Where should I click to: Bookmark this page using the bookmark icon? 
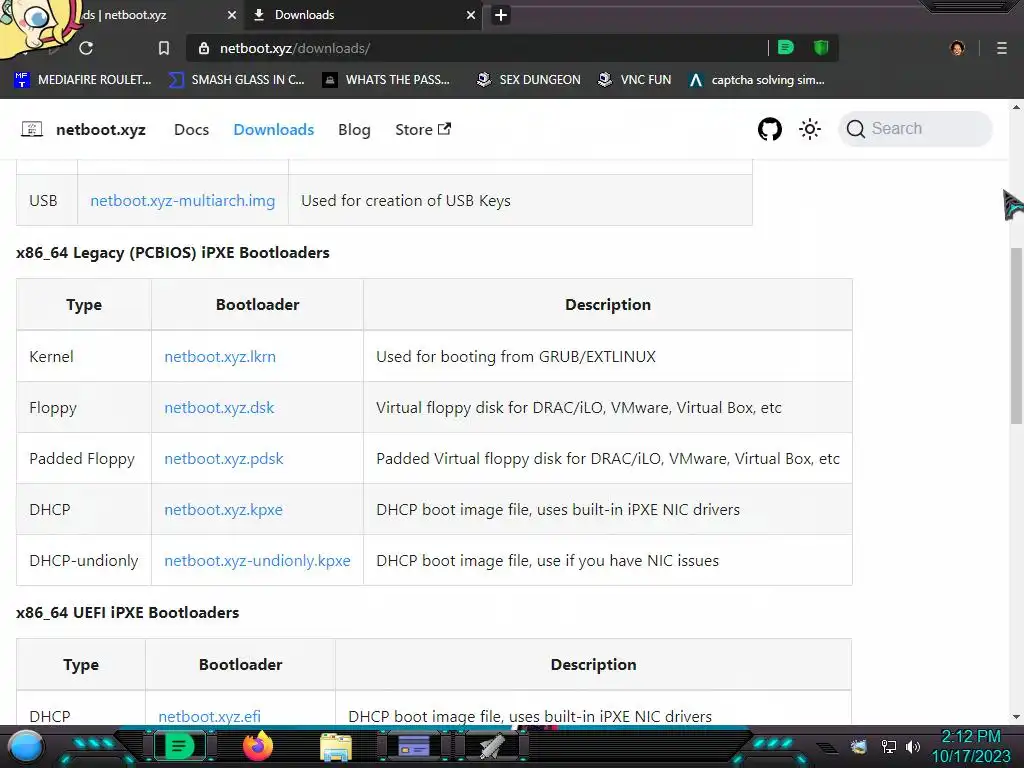pyautogui.click(x=164, y=48)
